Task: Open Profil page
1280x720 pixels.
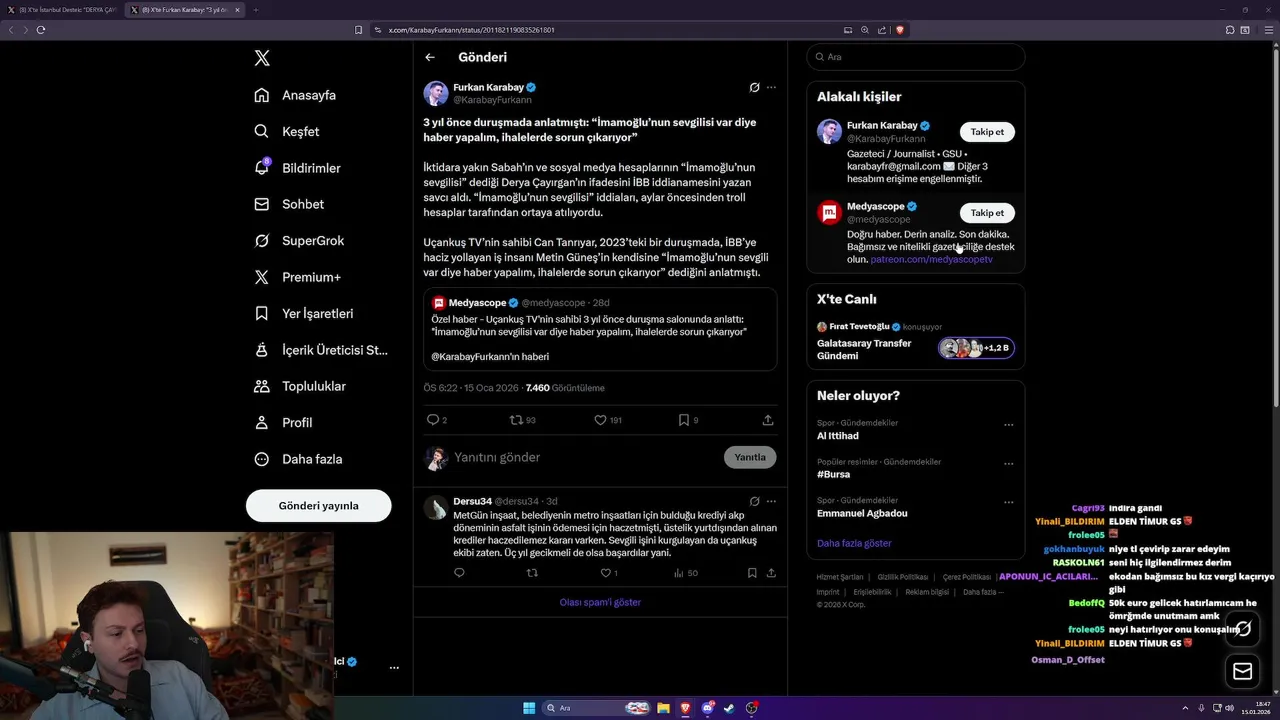Action: (x=283, y=422)
